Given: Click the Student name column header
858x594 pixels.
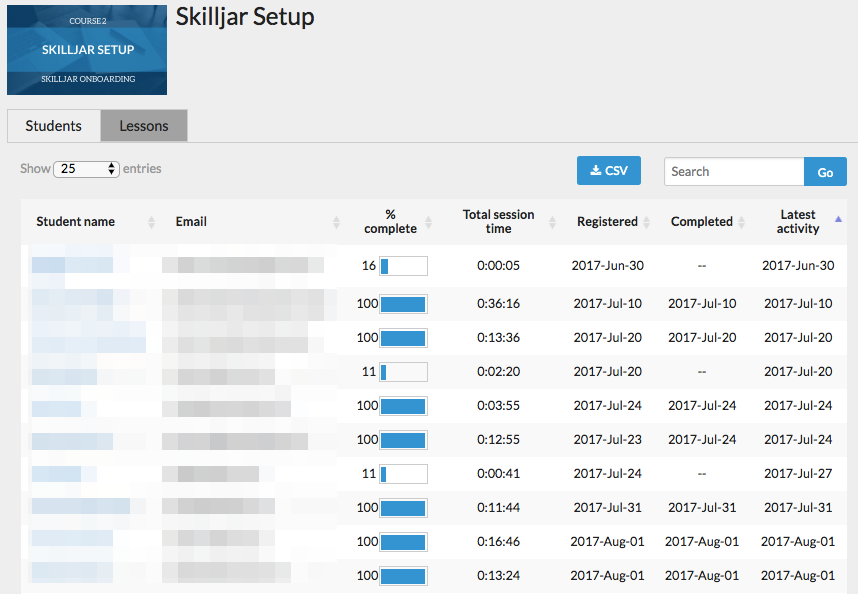Looking at the screenshot, I should click(x=76, y=222).
